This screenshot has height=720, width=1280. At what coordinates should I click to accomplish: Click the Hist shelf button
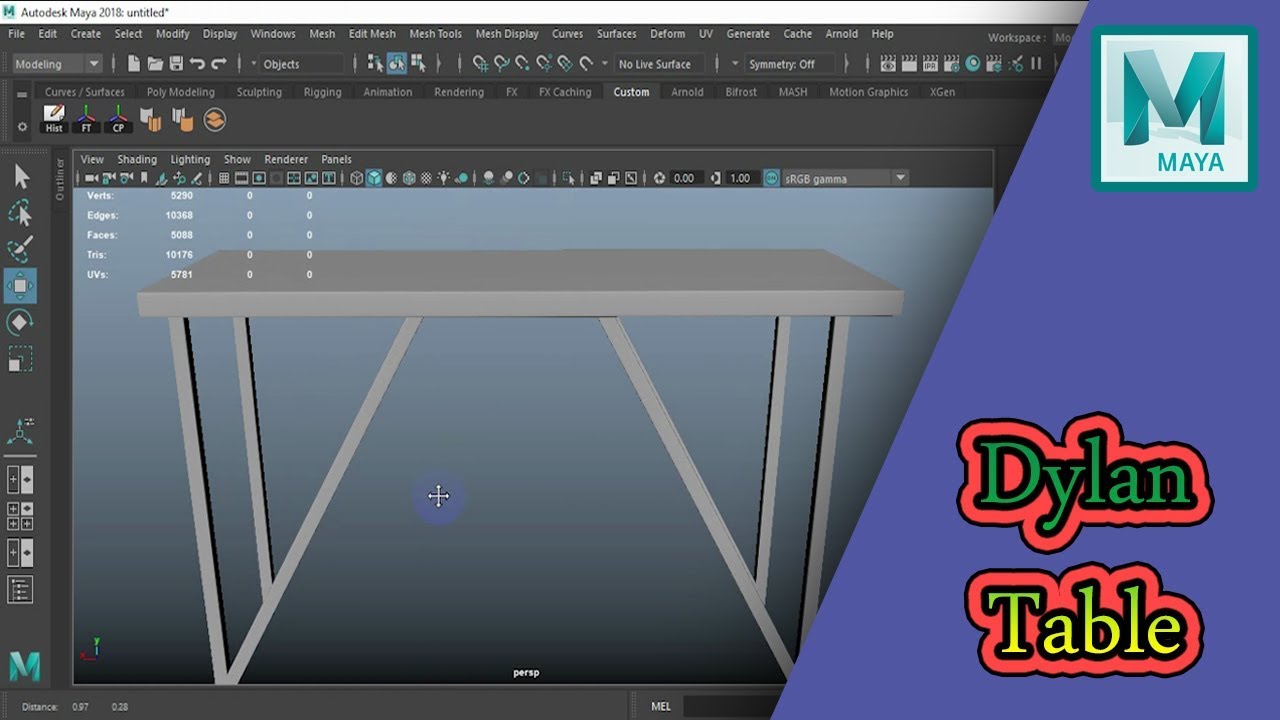point(54,119)
